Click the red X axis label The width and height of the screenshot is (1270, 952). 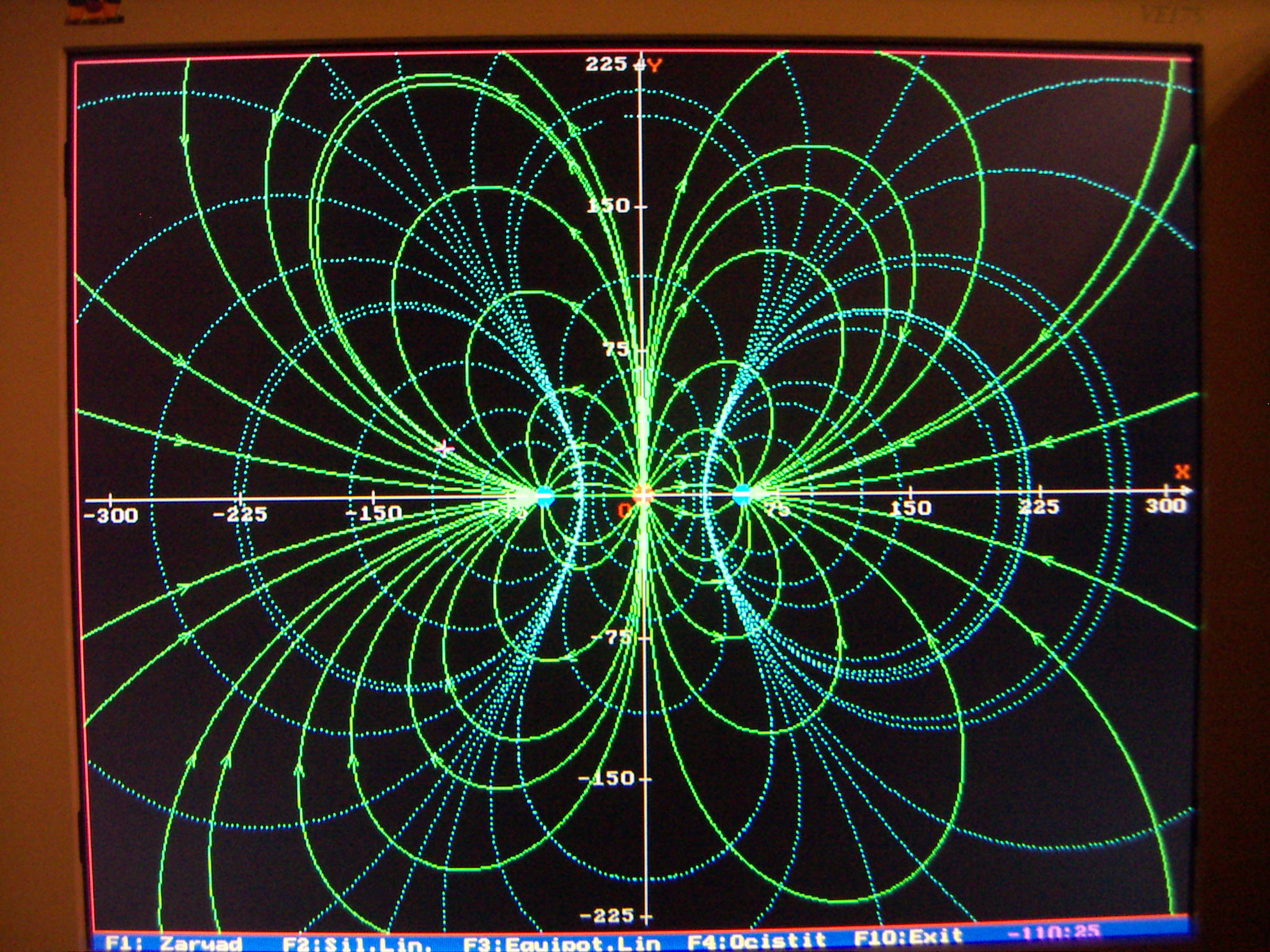(1183, 472)
